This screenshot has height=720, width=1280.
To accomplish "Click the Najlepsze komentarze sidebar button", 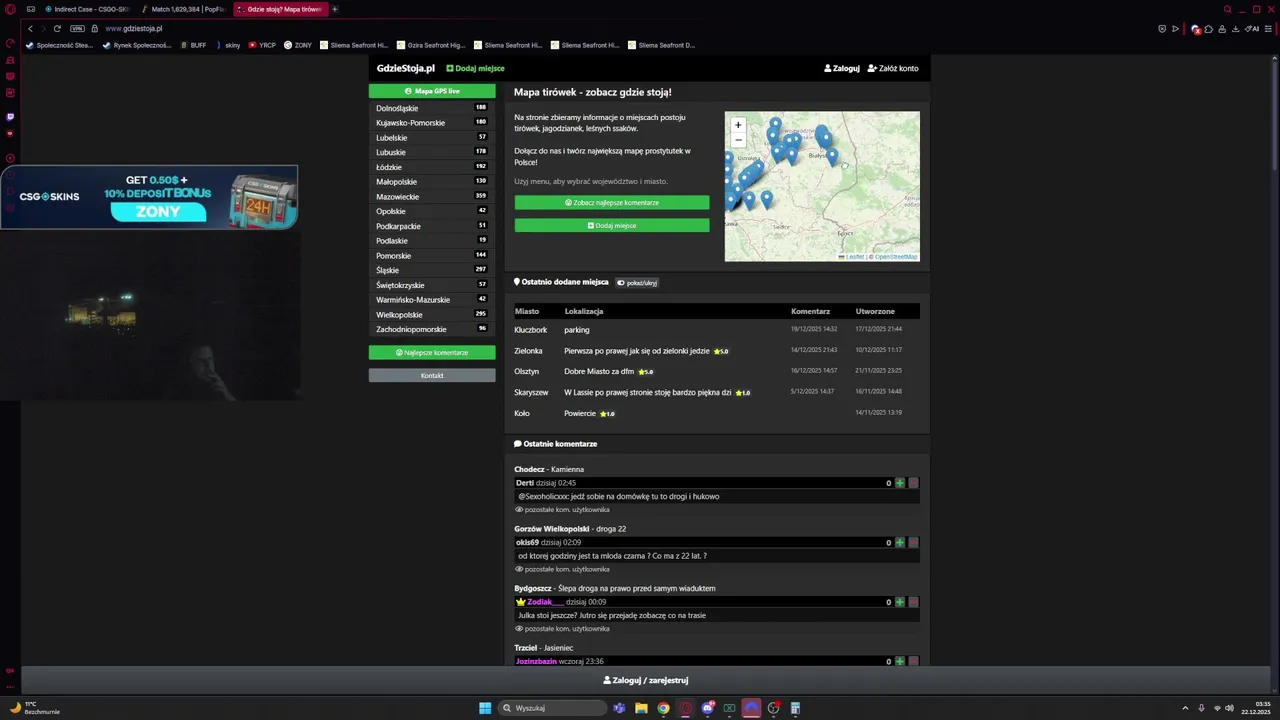I will click(432, 353).
